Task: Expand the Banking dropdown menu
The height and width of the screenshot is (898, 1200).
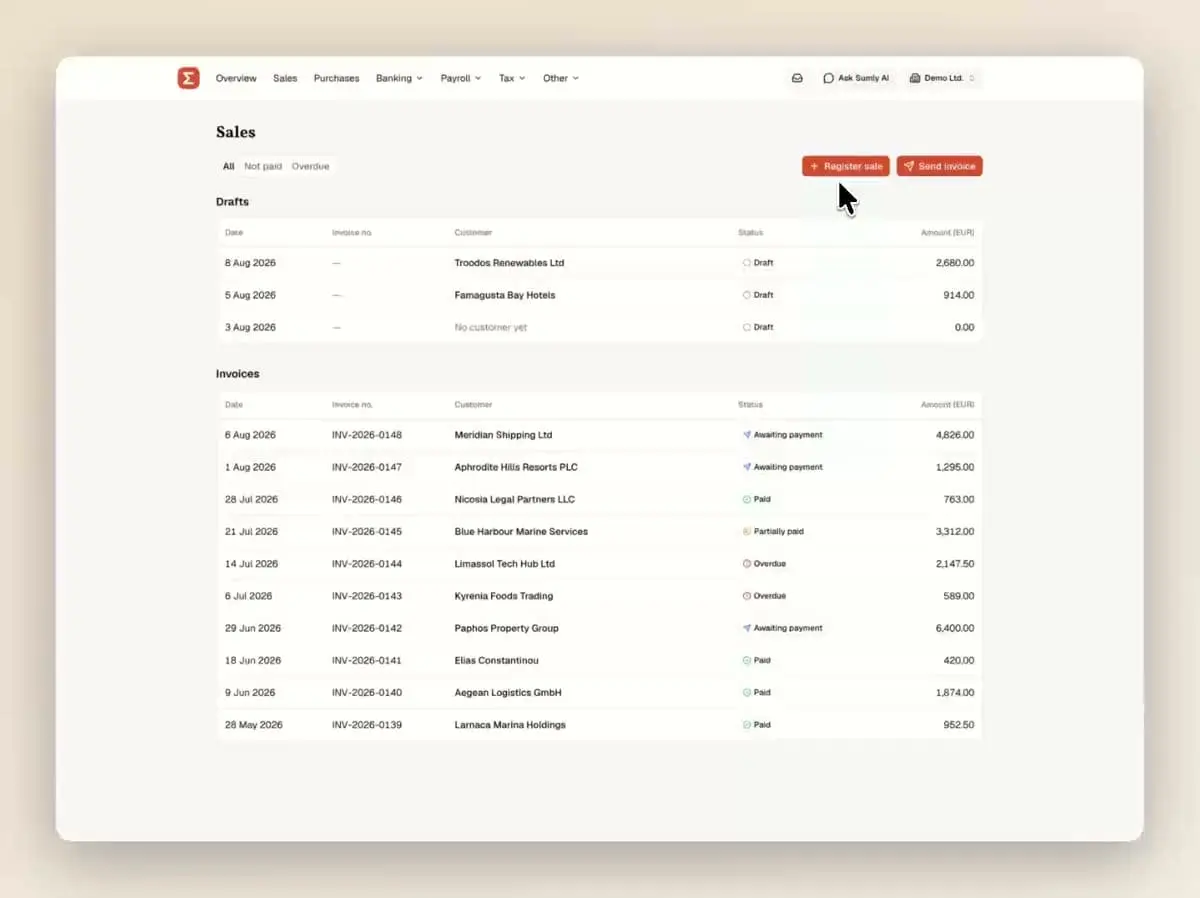Action: 399,78
